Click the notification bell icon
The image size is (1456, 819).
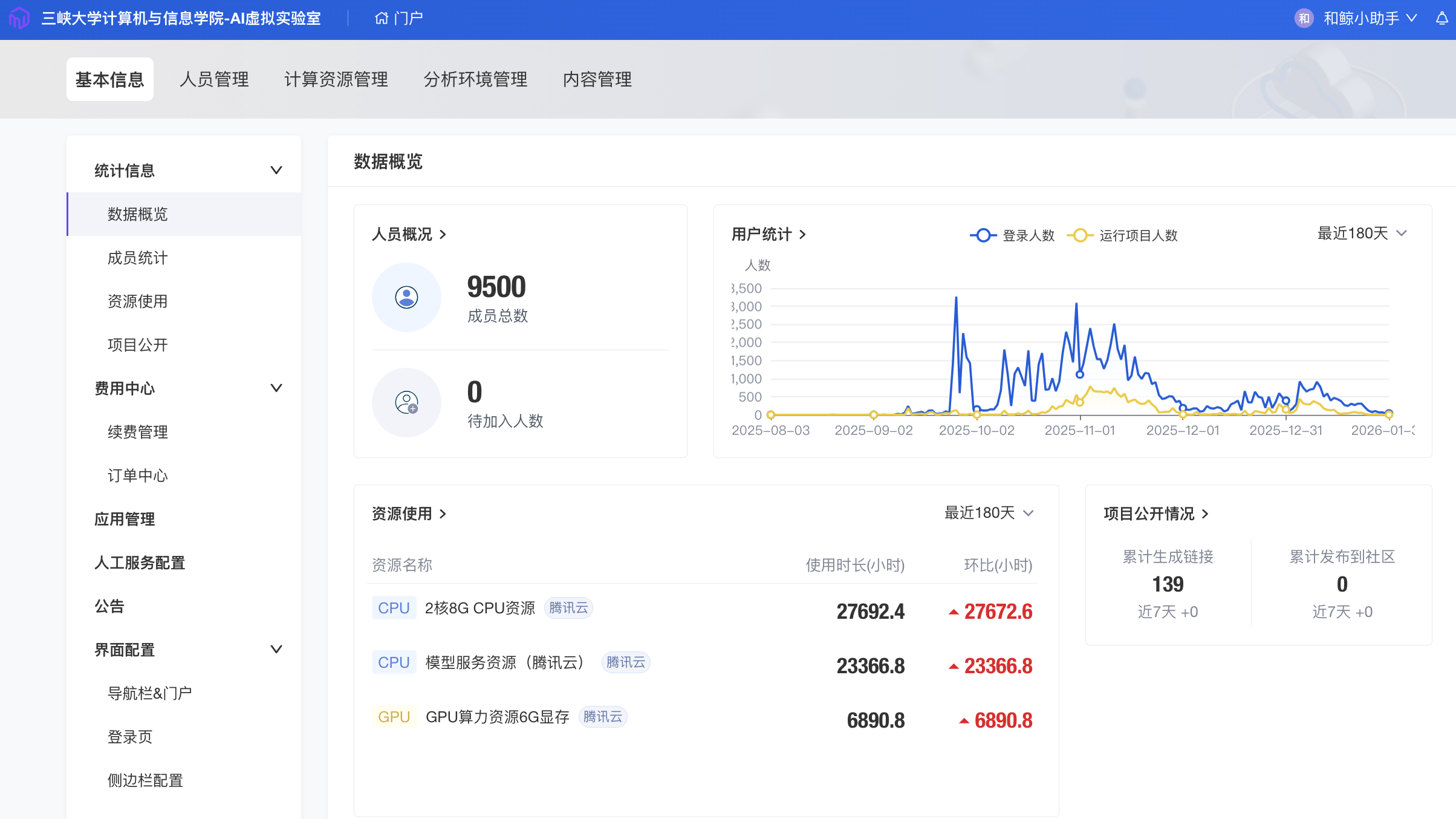click(x=1441, y=19)
